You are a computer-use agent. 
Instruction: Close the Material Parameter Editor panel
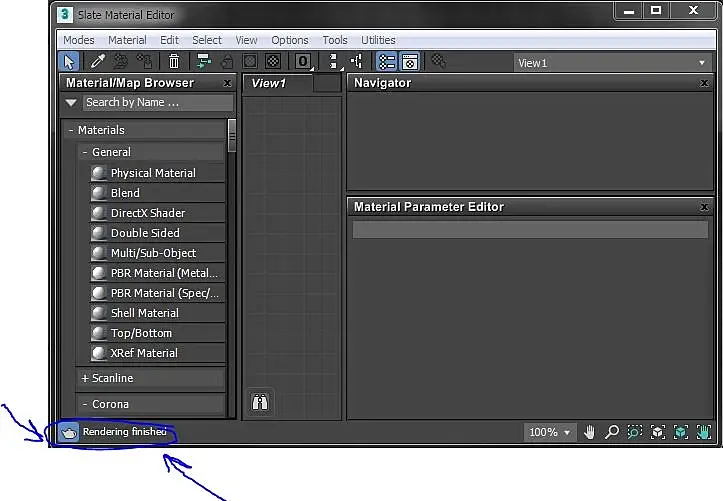[704, 207]
